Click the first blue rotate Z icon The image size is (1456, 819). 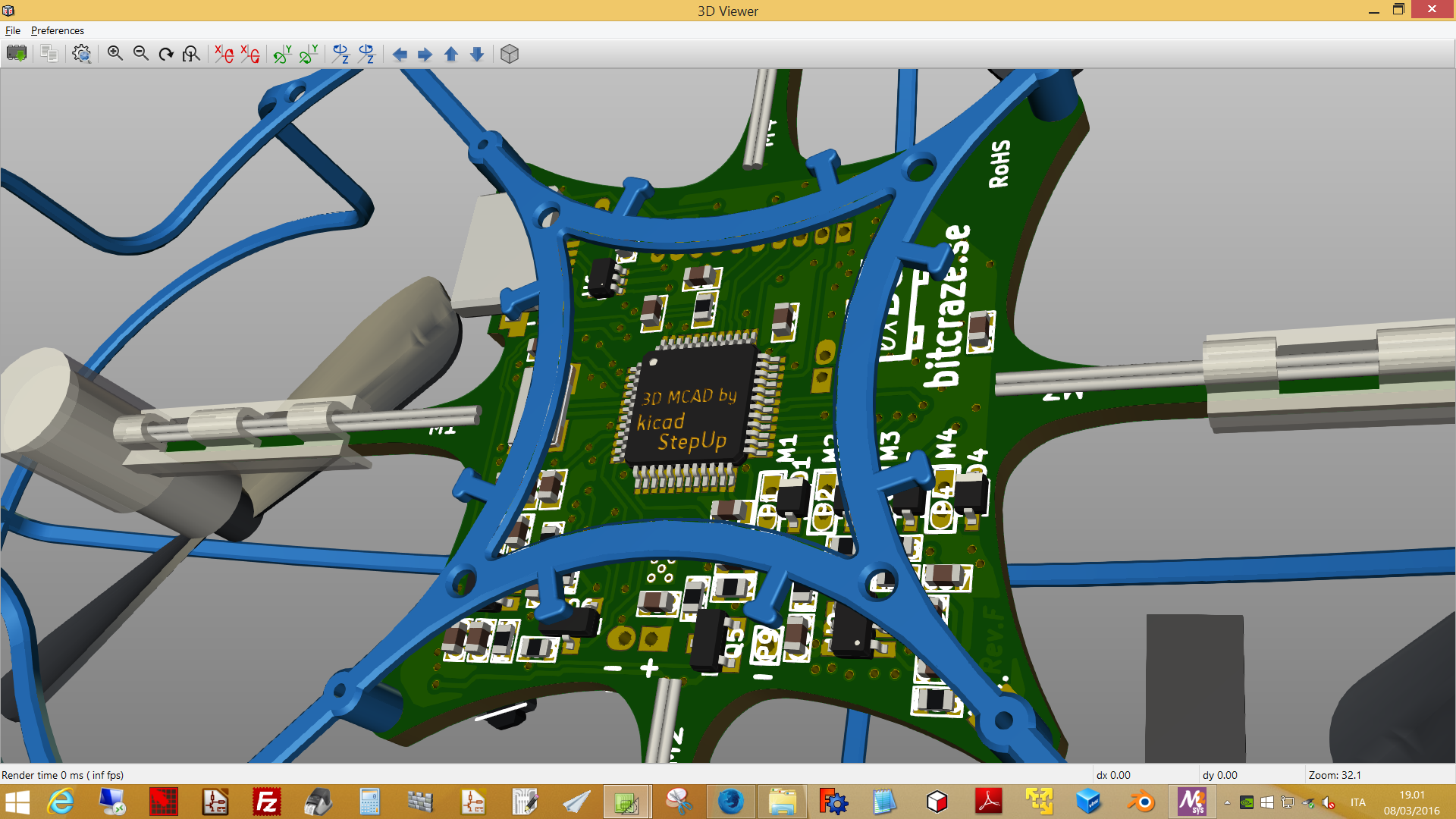pos(340,54)
